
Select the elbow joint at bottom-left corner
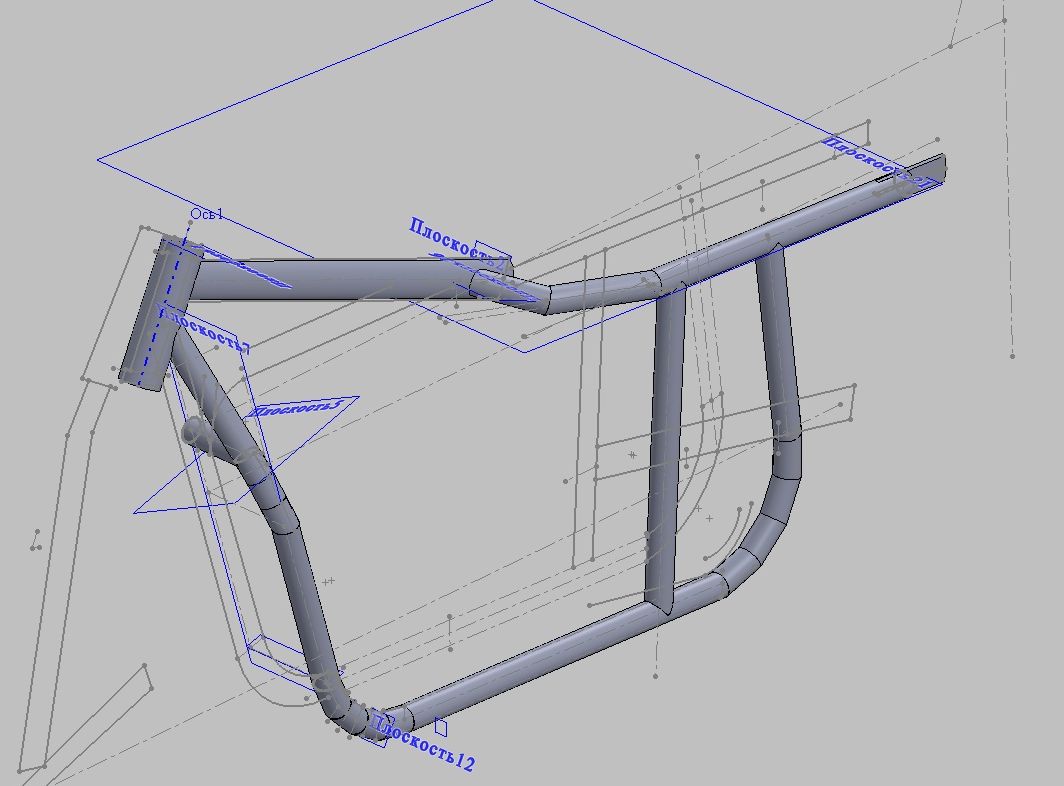[x=348, y=714]
